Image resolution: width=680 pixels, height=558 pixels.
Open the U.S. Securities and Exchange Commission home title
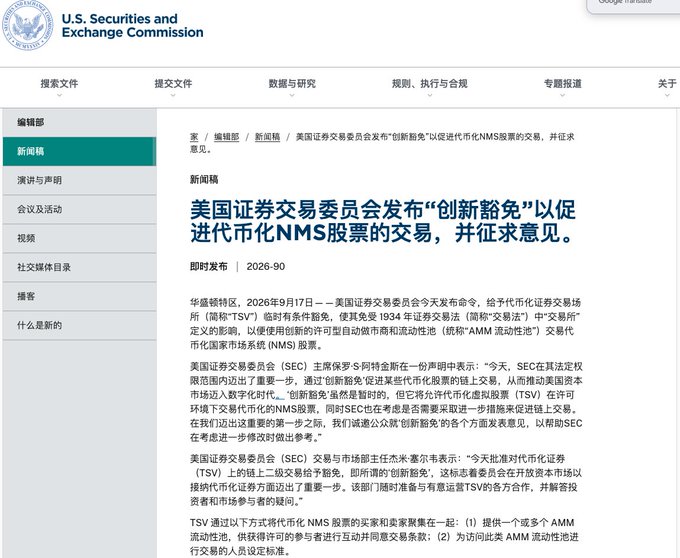point(132,26)
